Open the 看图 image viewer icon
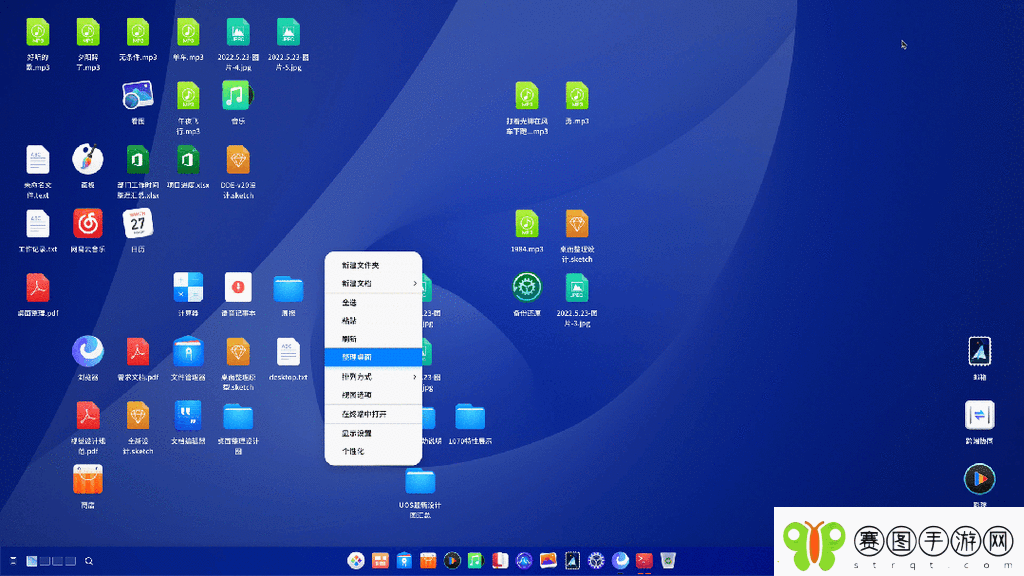1024x576 pixels. pyautogui.click(x=138, y=96)
